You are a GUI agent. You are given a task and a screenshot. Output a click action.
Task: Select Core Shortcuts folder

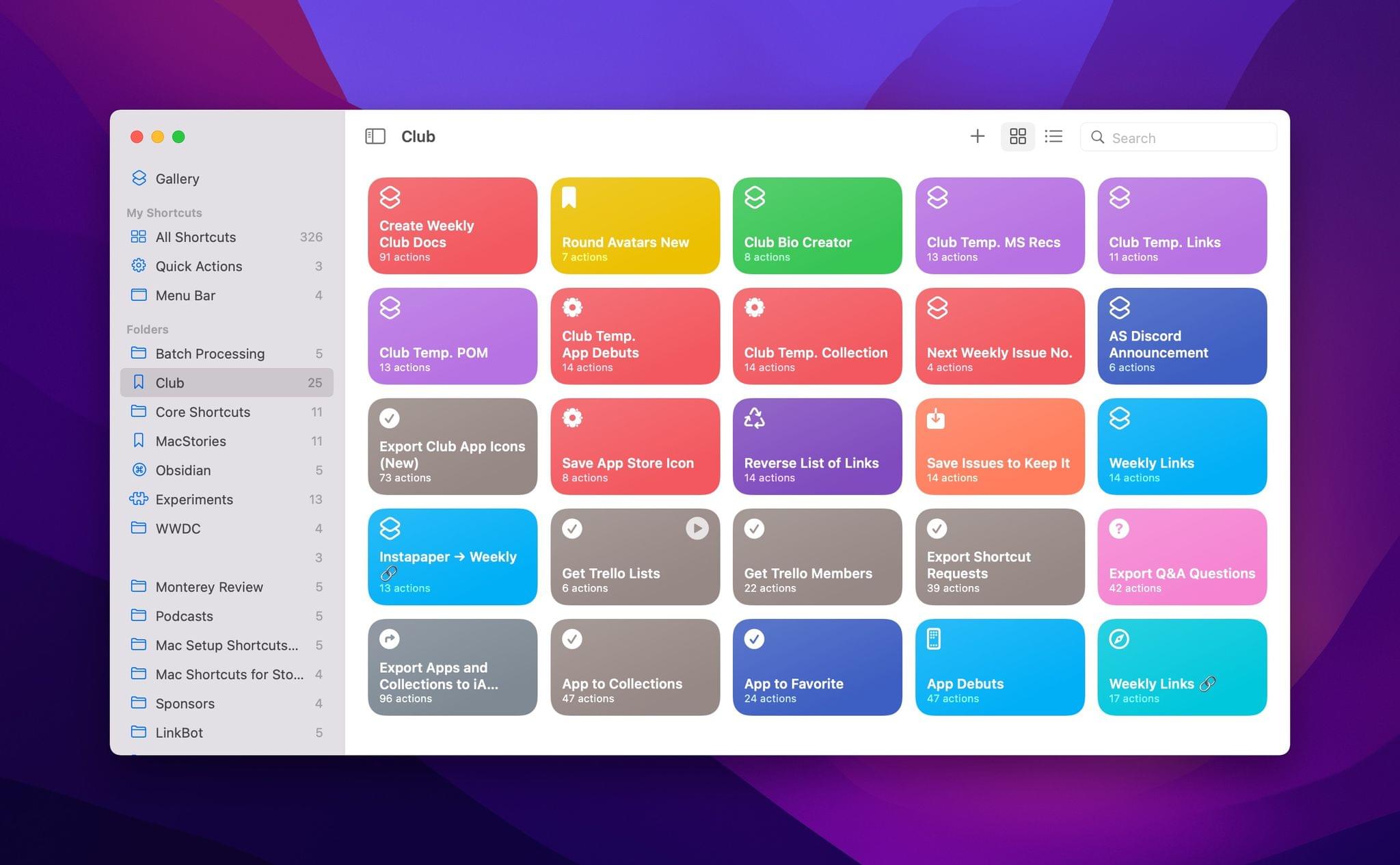click(226, 412)
